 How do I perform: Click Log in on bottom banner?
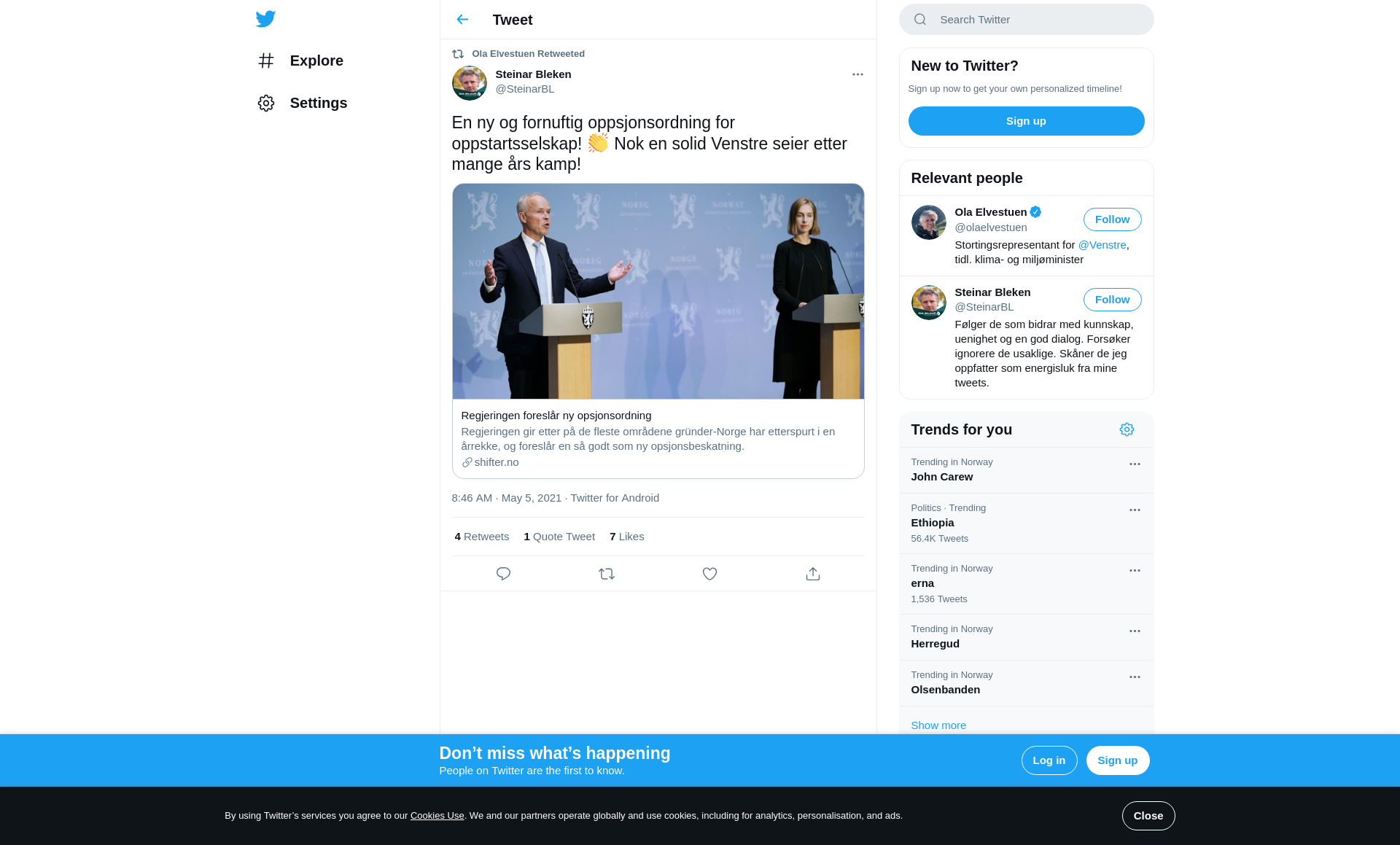pyautogui.click(x=1049, y=760)
